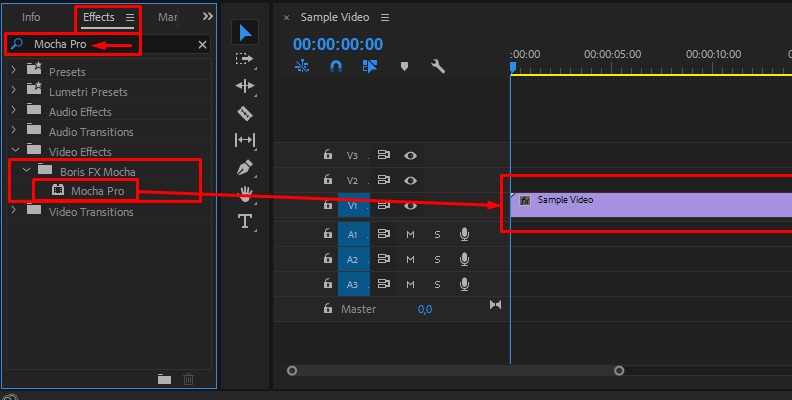
Task: Expand the Lumetri Presets folder
Action: coord(14,90)
